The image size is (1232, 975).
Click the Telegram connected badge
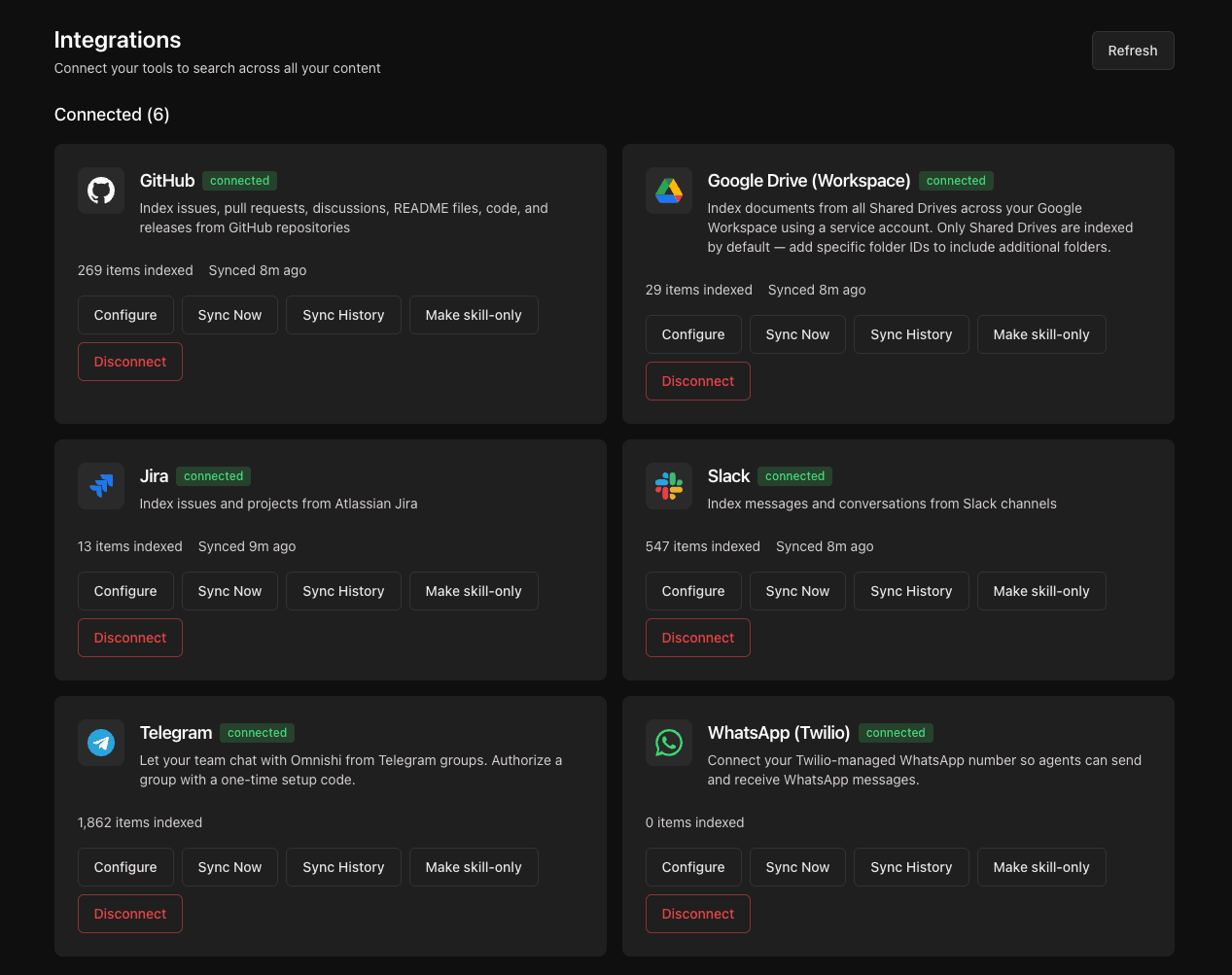click(258, 733)
